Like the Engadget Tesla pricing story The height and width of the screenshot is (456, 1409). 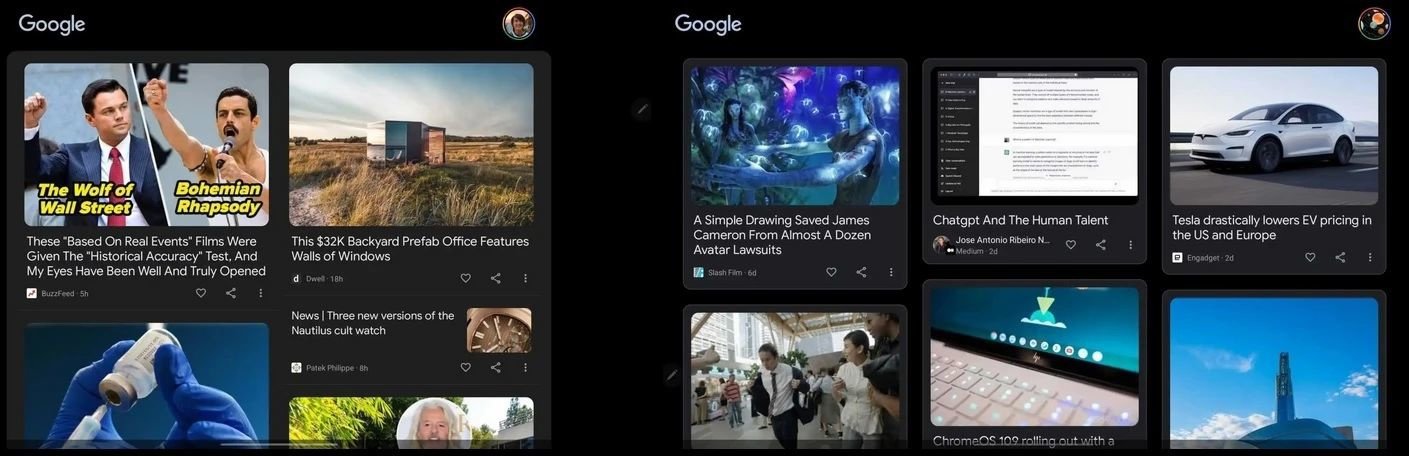point(1310,257)
